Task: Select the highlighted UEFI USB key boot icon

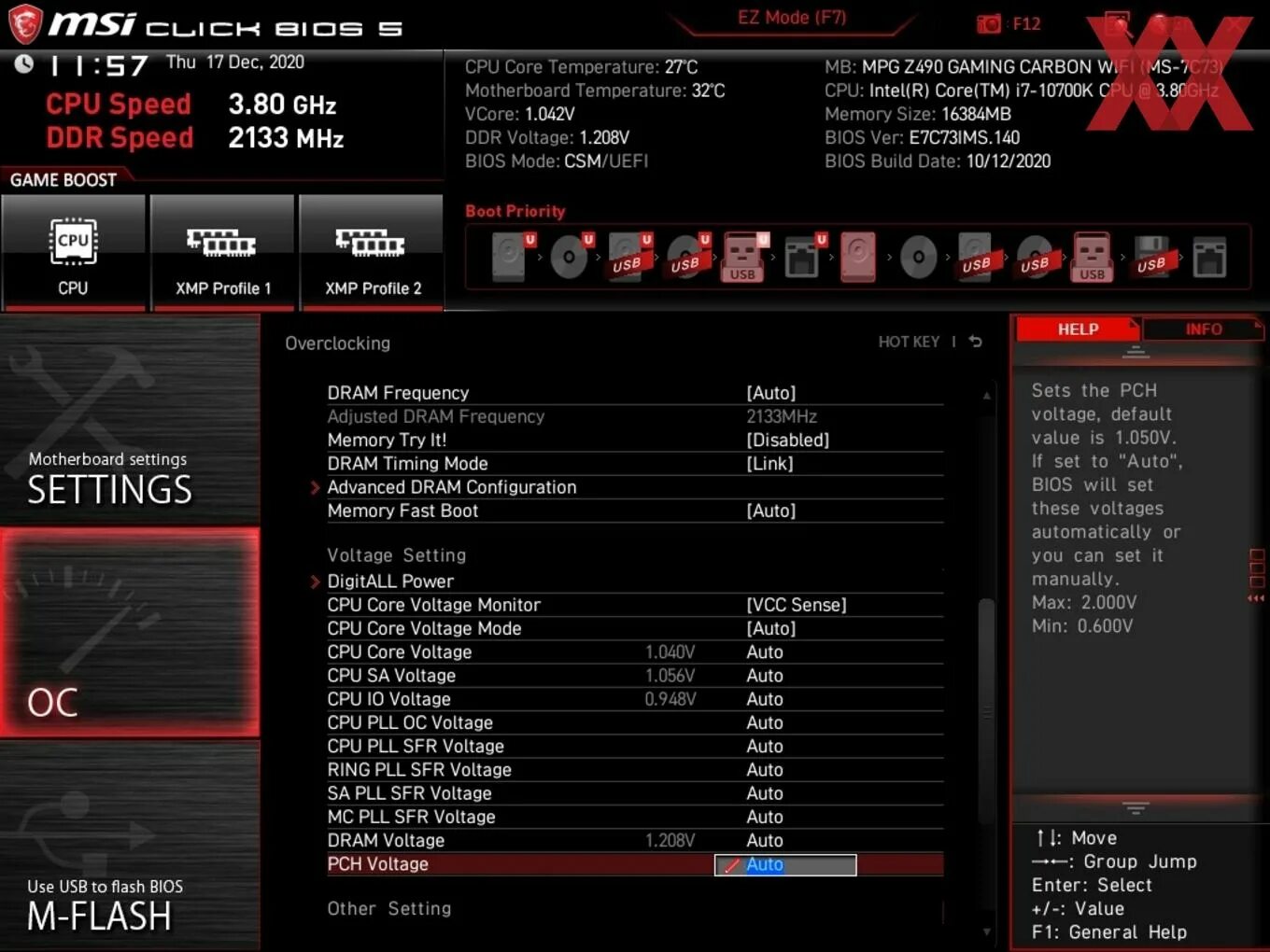Action: point(744,257)
